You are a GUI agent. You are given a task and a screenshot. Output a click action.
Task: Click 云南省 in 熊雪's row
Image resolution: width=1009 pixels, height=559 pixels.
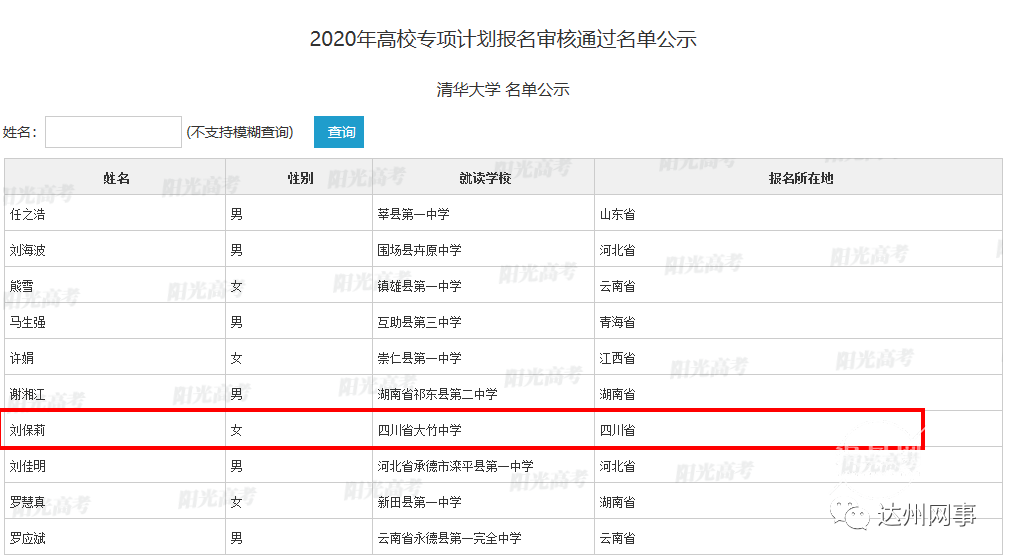point(618,286)
